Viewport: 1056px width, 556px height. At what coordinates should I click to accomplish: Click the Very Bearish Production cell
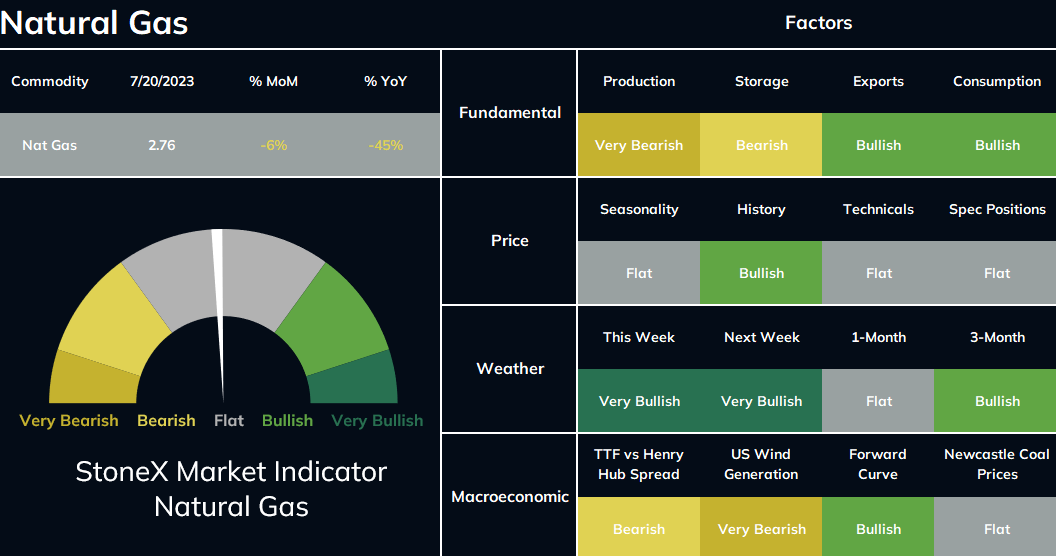(x=638, y=145)
